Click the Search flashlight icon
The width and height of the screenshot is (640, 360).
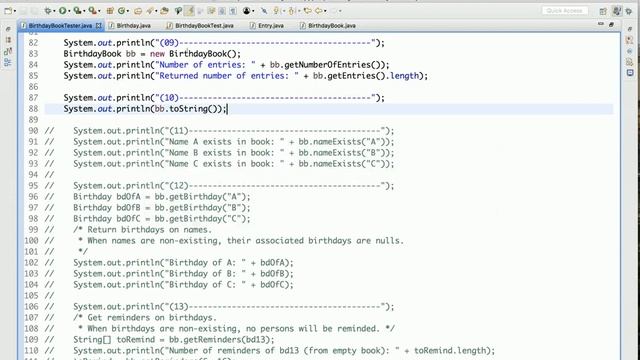pos(149,11)
